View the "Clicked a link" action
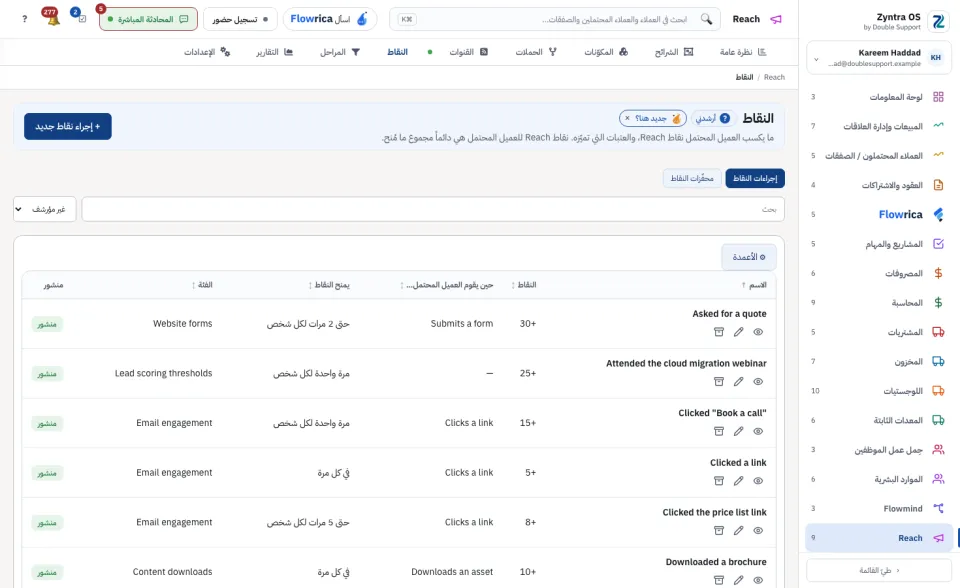This screenshot has width=960, height=588. pos(758,481)
